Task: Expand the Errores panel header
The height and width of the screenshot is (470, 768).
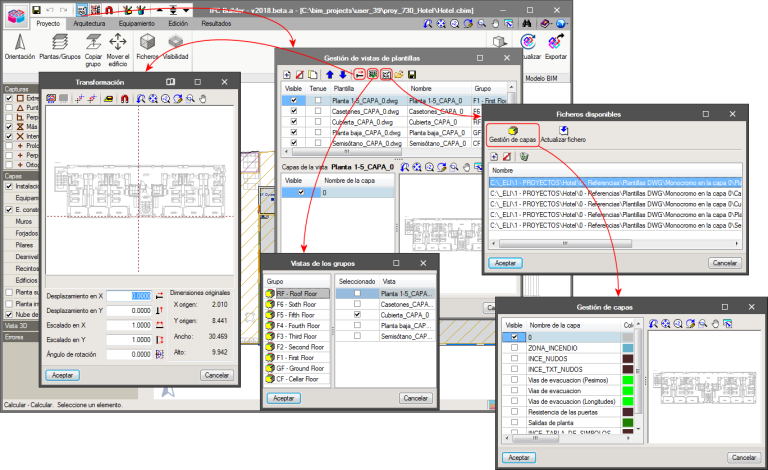Action: 21,337
